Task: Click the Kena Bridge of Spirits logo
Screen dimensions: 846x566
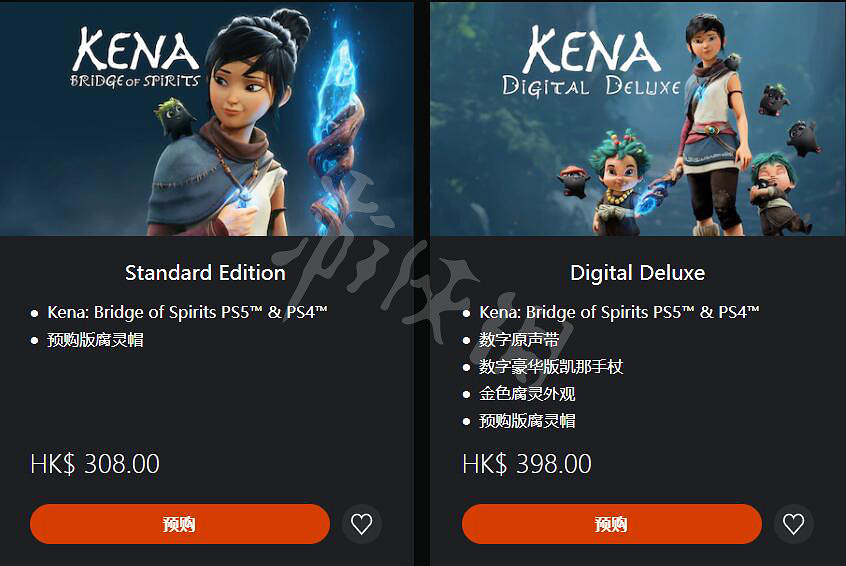Action: point(135,58)
